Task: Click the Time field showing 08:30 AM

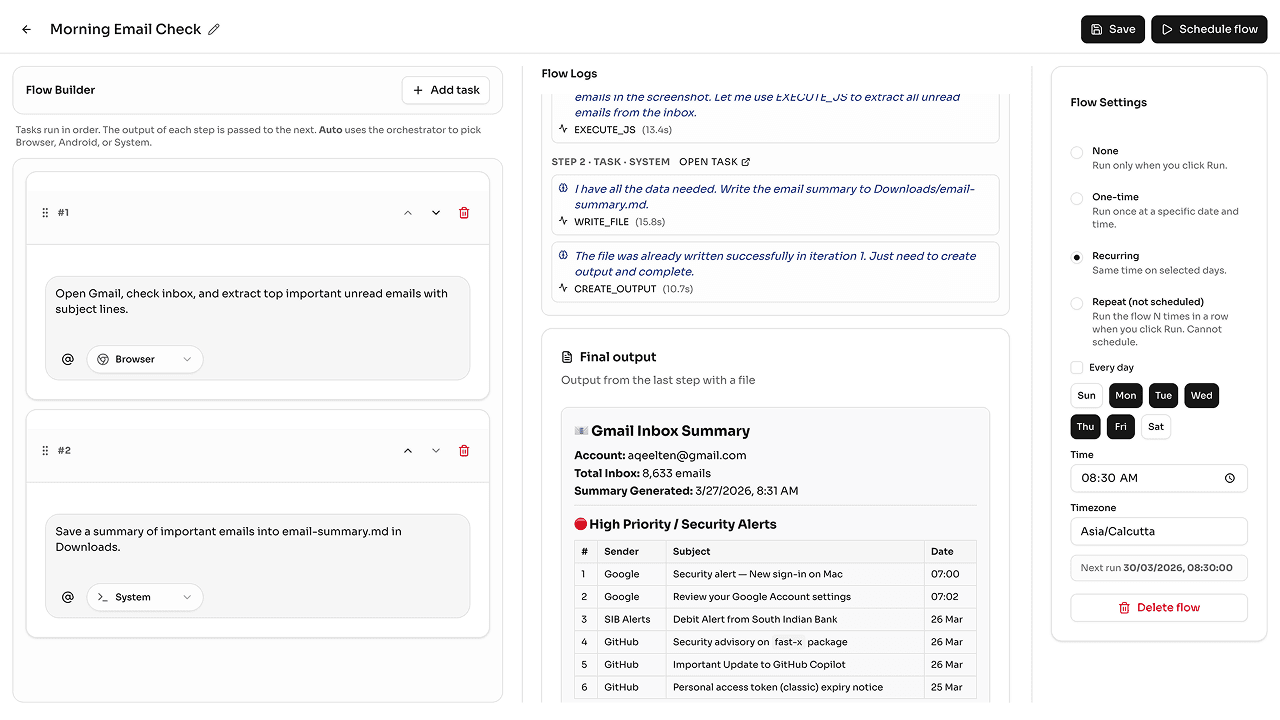Action: pos(1159,478)
